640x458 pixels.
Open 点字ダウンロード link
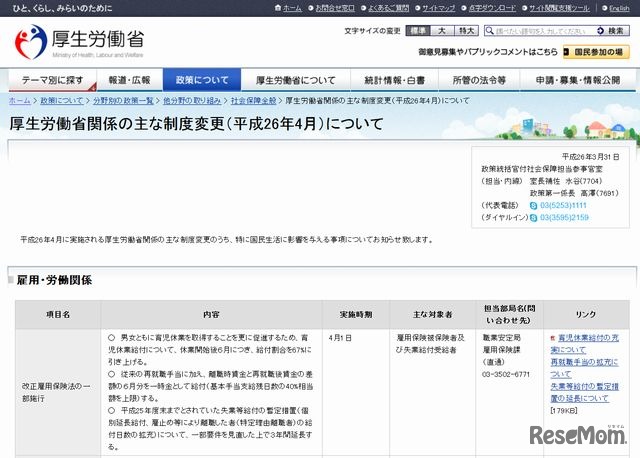pos(492,8)
